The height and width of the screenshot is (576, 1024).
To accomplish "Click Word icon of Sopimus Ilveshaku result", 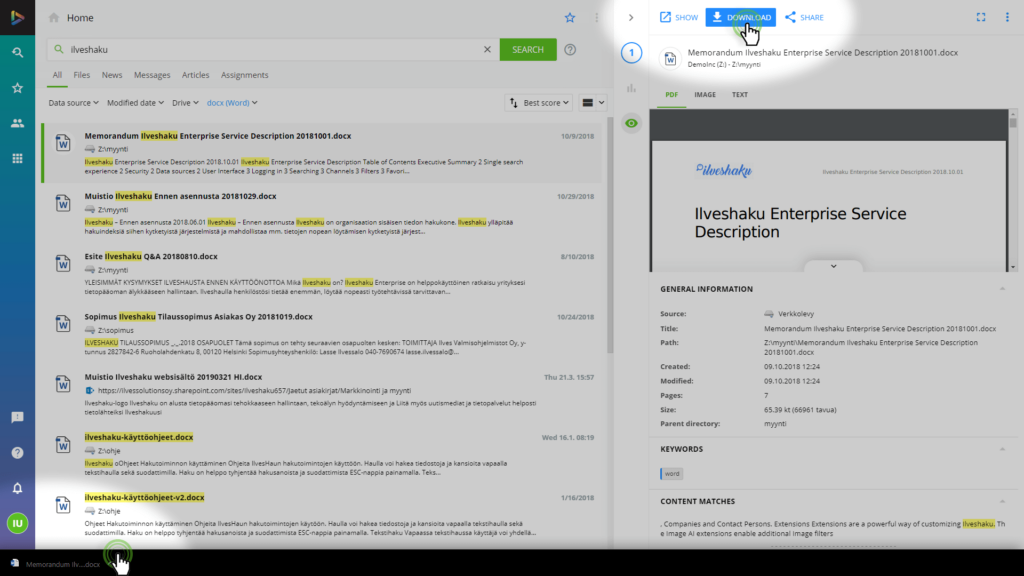I will 63,323.
